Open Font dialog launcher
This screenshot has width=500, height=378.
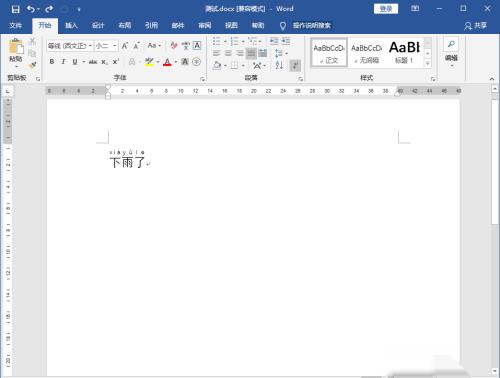coord(202,79)
